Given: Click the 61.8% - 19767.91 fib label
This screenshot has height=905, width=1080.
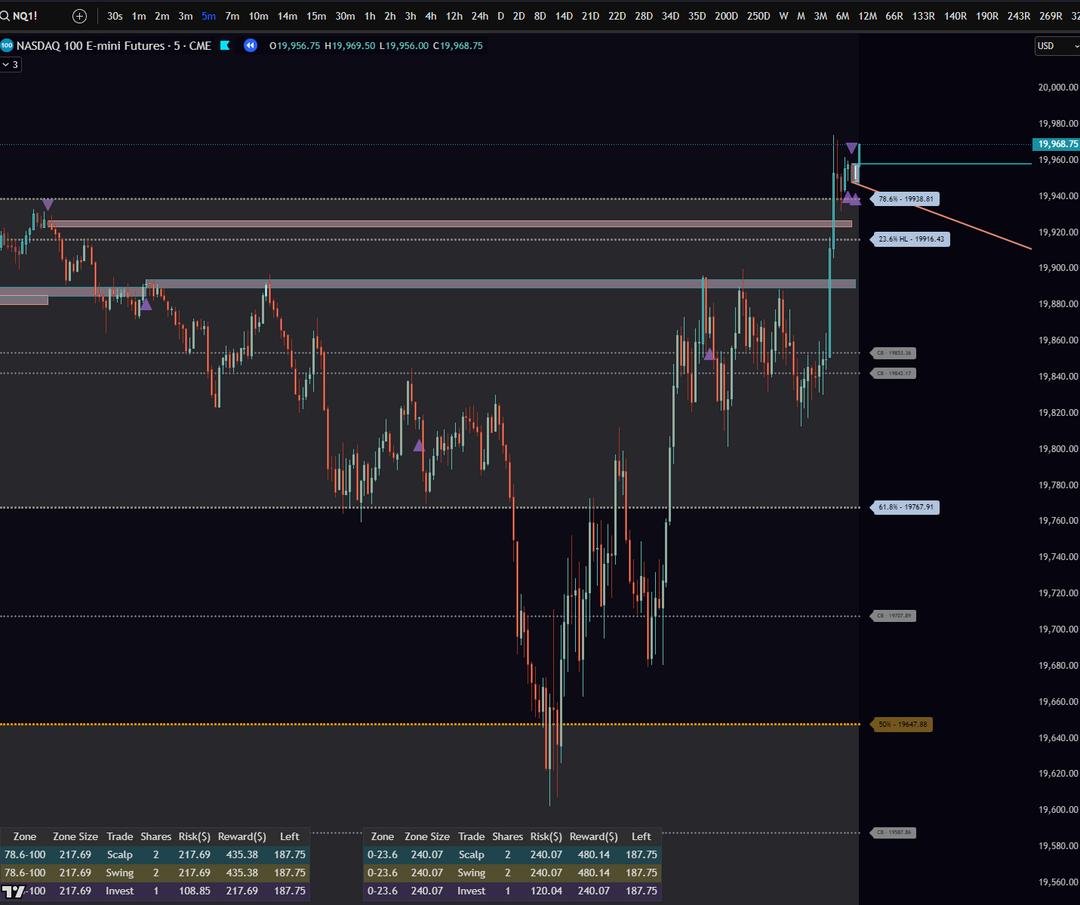Looking at the screenshot, I should click(x=906, y=508).
